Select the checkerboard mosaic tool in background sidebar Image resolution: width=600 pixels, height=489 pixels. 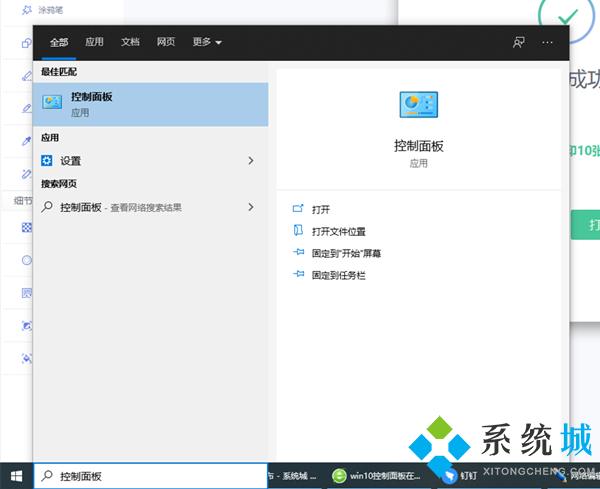(x=27, y=228)
